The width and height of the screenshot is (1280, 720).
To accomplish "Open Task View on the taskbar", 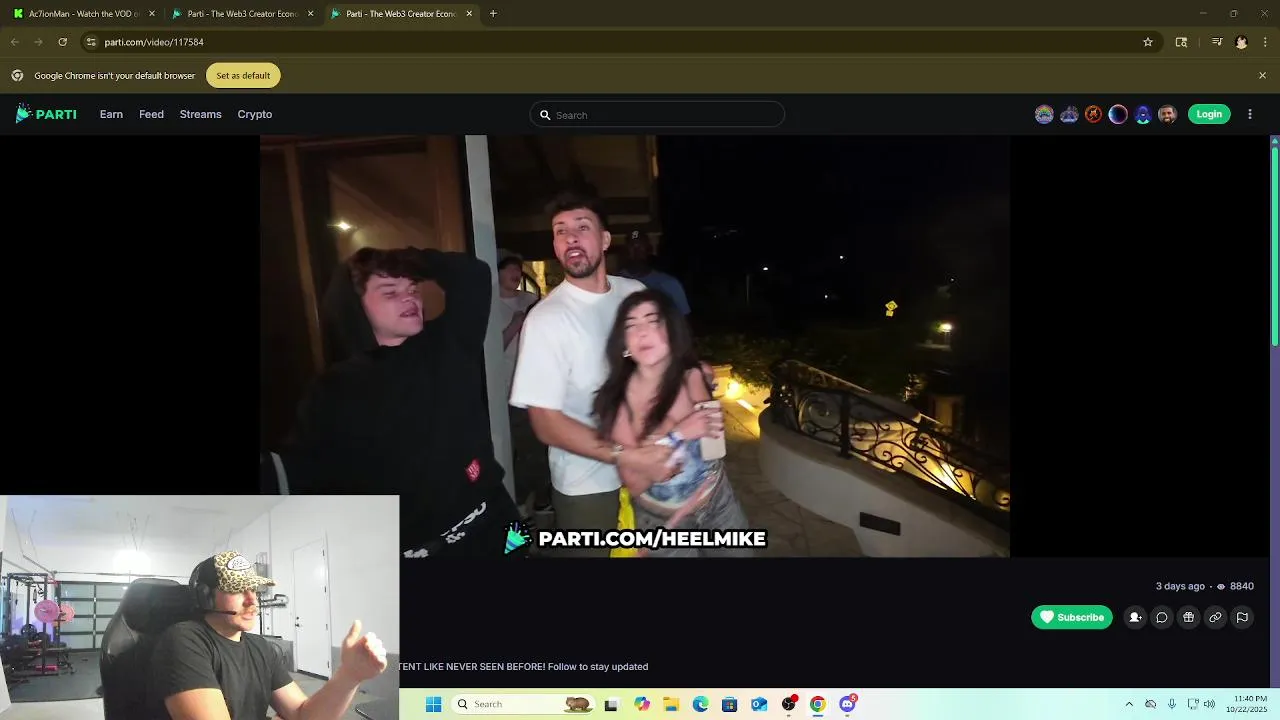I will [x=611, y=704].
